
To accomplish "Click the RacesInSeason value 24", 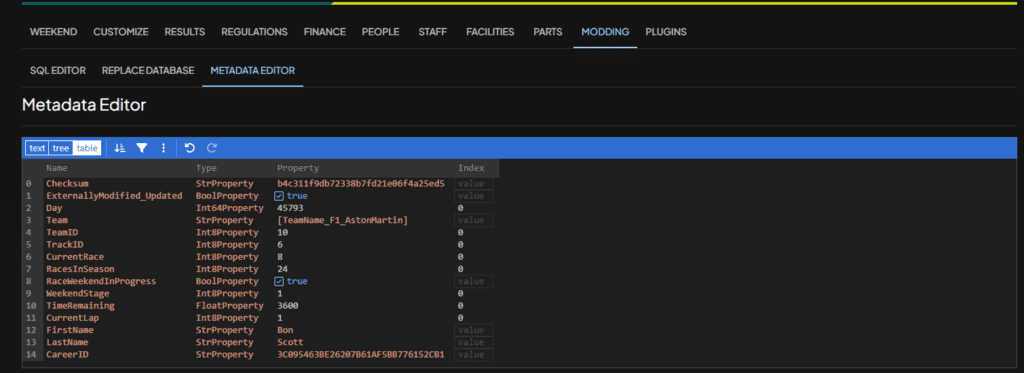I will point(282,269).
